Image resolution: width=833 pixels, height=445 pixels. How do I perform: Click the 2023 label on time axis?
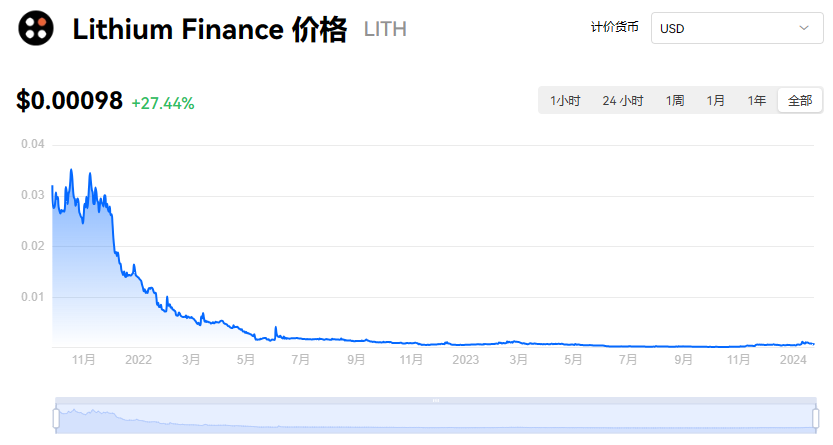click(465, 360)
